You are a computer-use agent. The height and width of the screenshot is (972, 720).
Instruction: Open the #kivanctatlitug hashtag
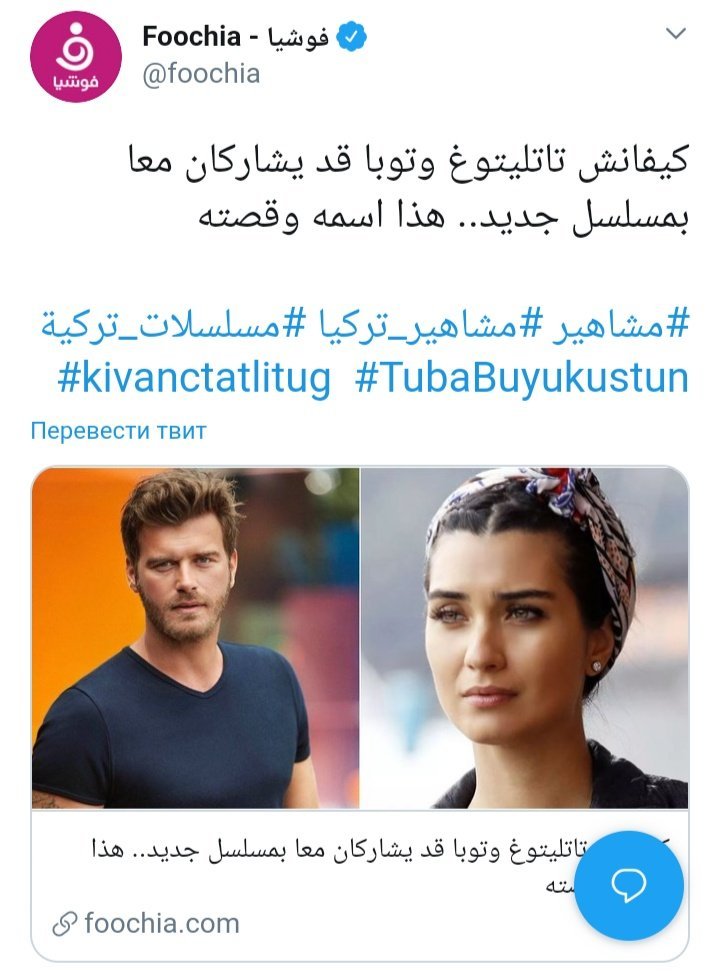point(194,378)
